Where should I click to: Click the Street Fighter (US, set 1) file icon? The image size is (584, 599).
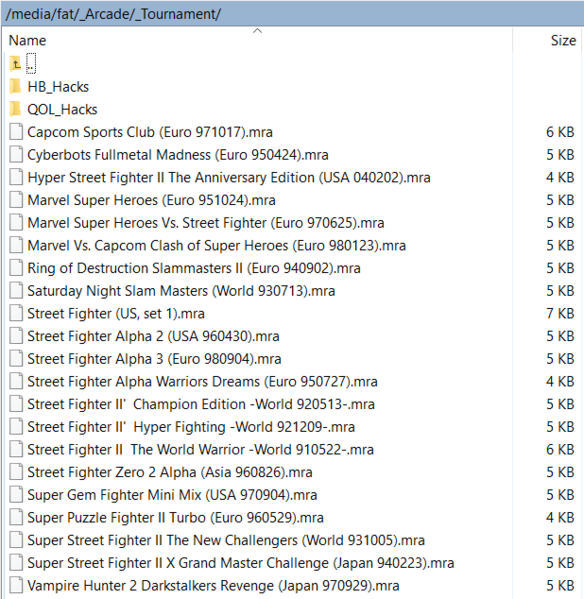click(16, 313)
